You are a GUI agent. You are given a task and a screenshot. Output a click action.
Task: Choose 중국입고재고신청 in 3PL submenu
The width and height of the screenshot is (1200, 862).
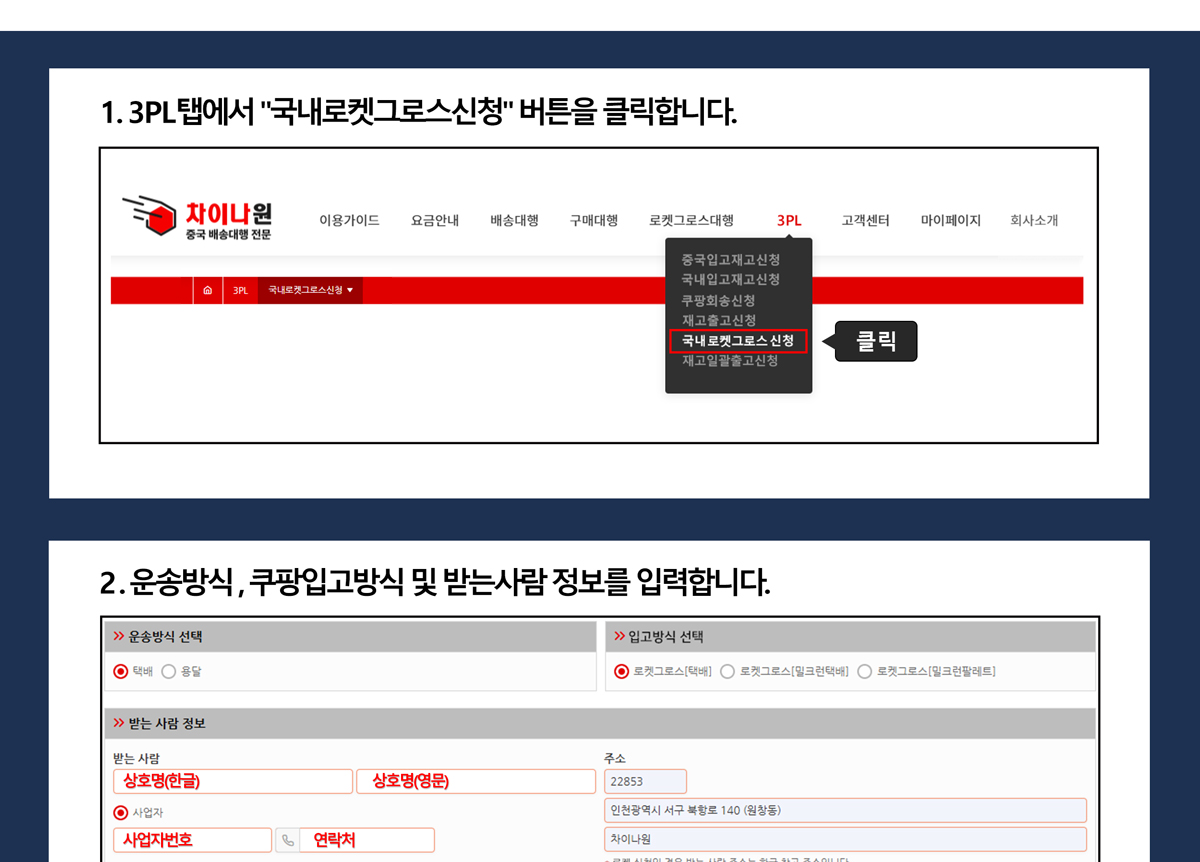pyautogui.click(x=730, y=260)
